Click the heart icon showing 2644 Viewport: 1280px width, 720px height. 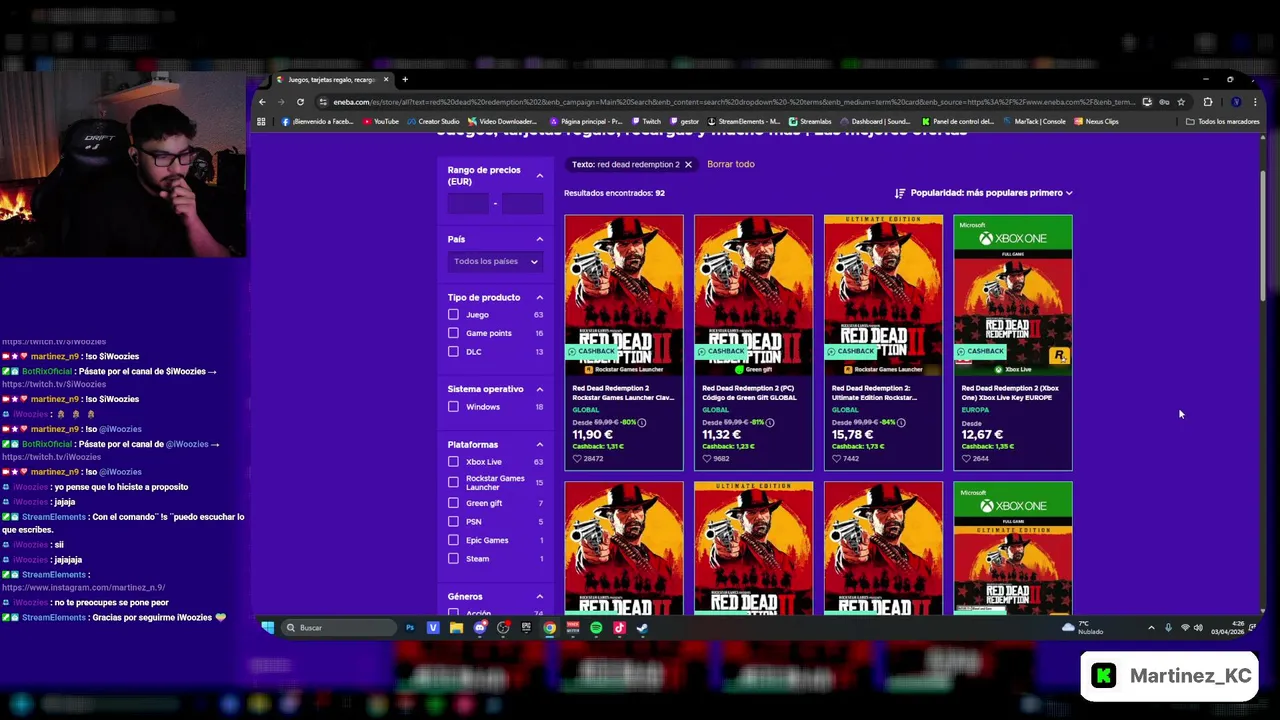click(966, 459)
